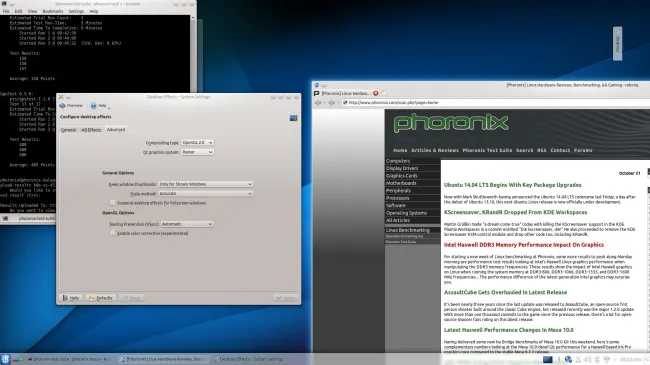This screenshot has width=650, height=365.
Task: Open Ubuntu 14.04 LTS article link
Action: click(x=512, y=185)
